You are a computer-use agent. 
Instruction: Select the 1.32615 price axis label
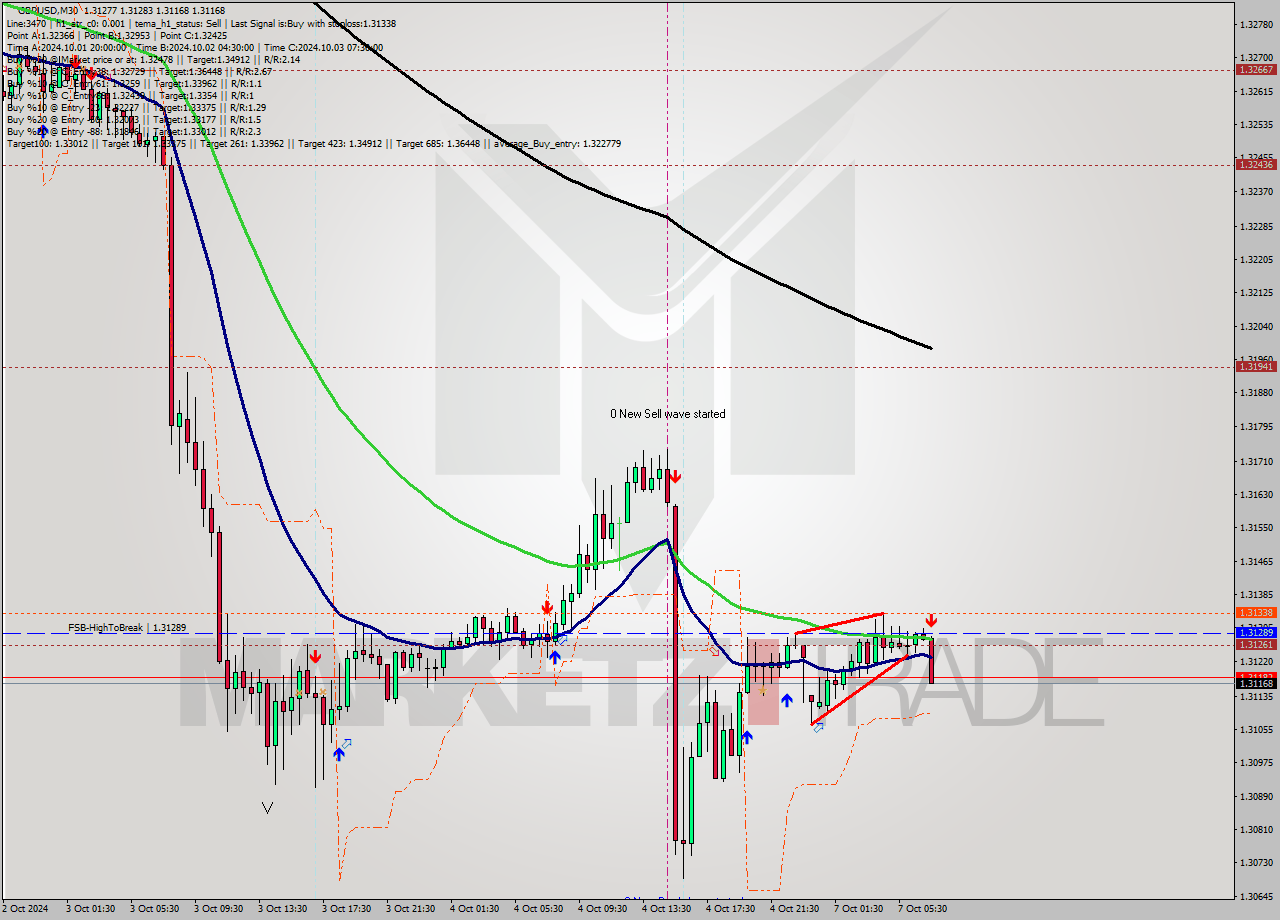click(x=1256, y=91)
